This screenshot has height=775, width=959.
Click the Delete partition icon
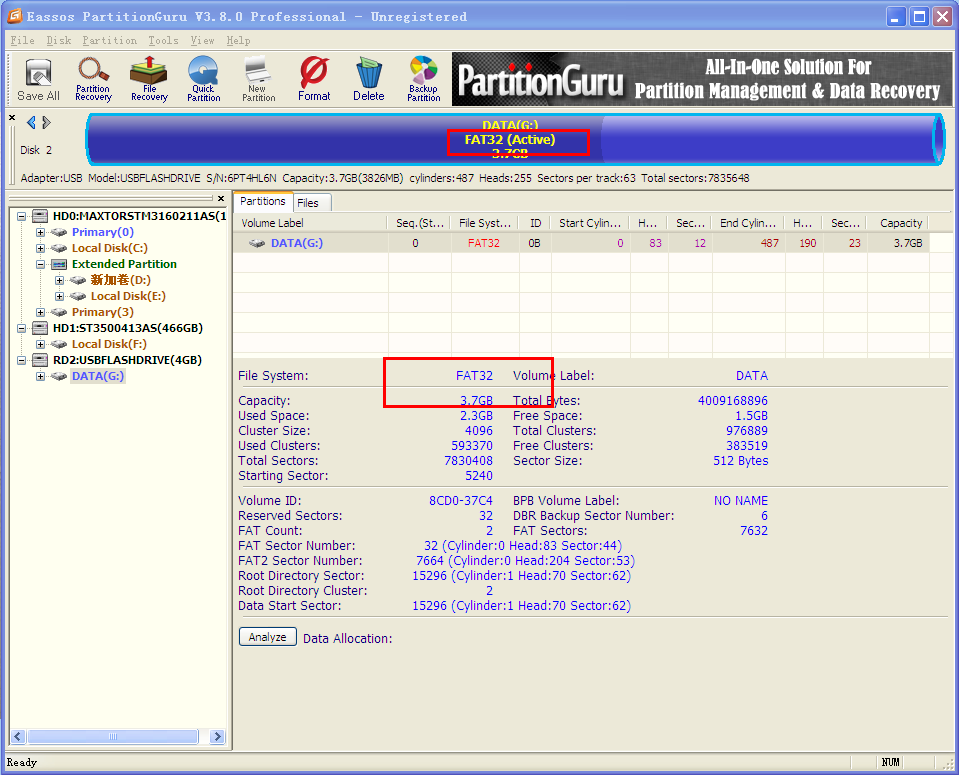point(369,80)
